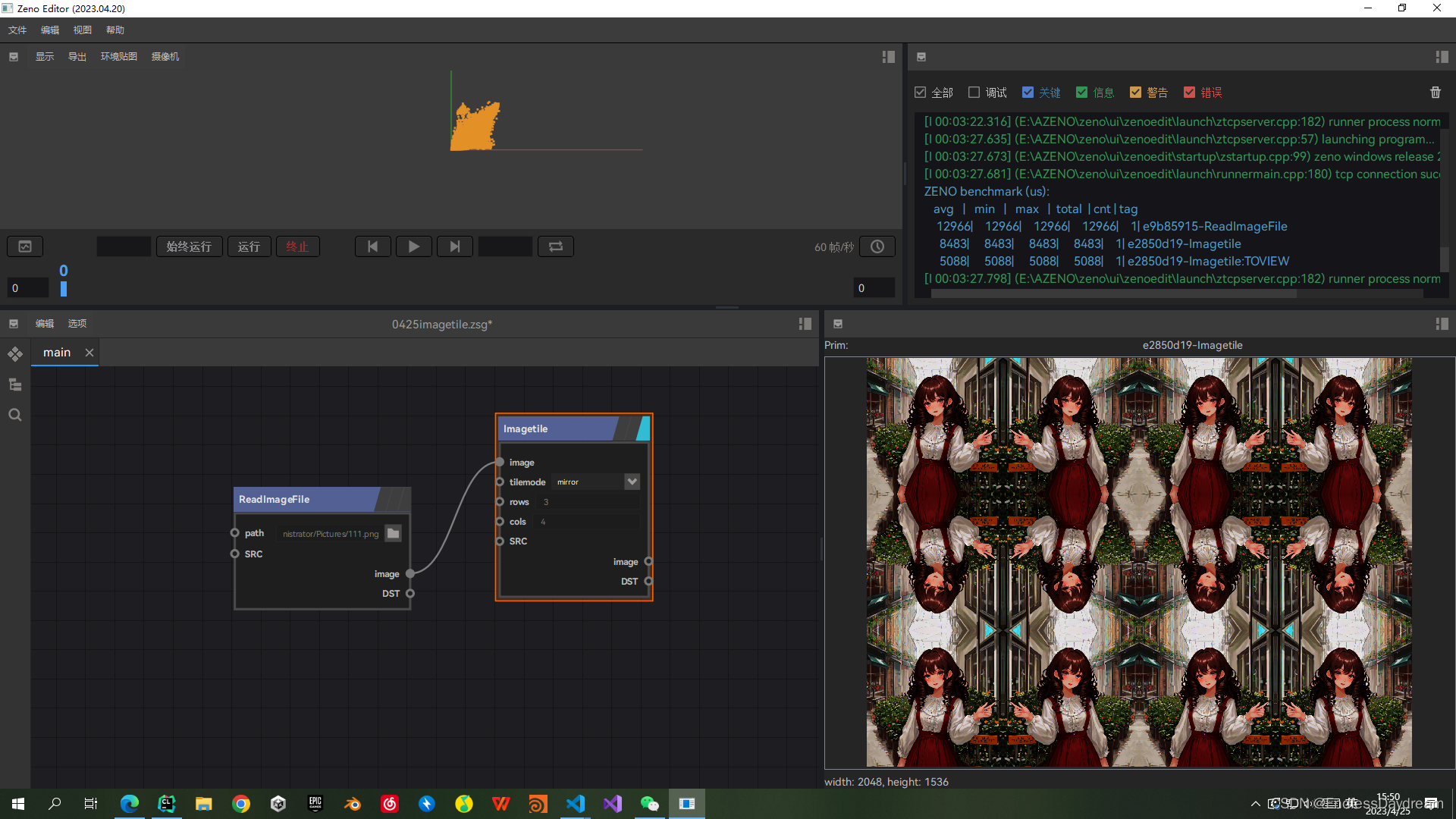Click the node tree hierarchy icon in sidebar
This screenshot has height=819, width=1456.
[14, 384]
